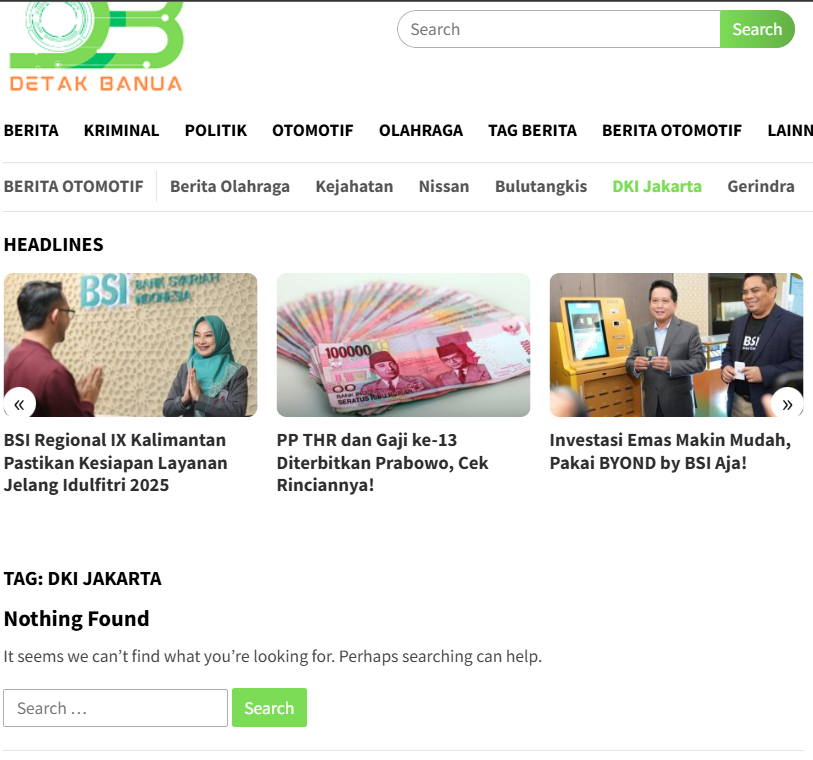Open the POLITIK menu item
Screen dimensions: 813x760
click(216, 130)
